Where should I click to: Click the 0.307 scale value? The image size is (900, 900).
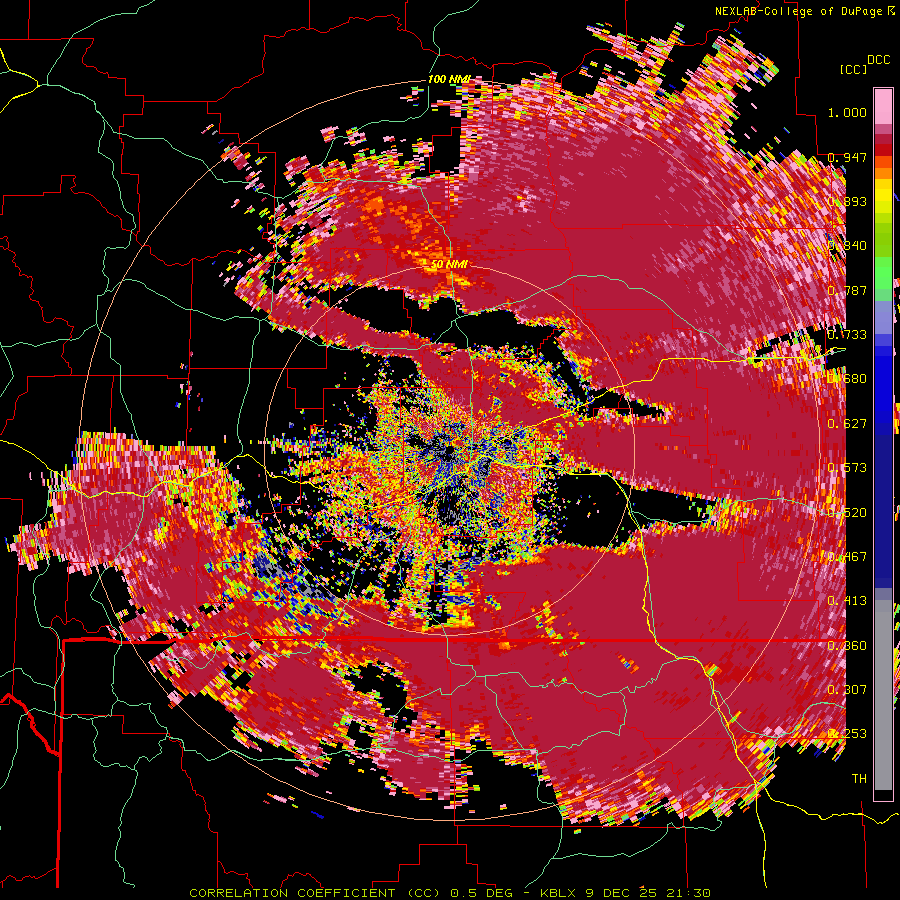point(847,690)
